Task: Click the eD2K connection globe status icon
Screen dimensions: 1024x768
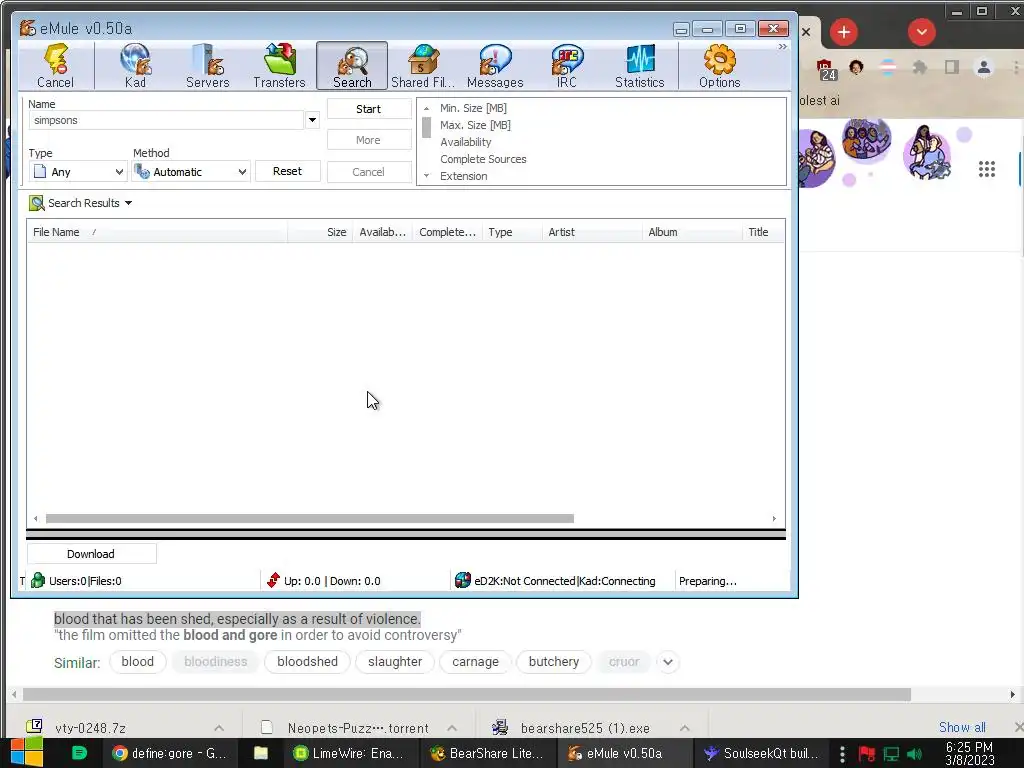Action: pyautogui.click(x=462, y=581)
